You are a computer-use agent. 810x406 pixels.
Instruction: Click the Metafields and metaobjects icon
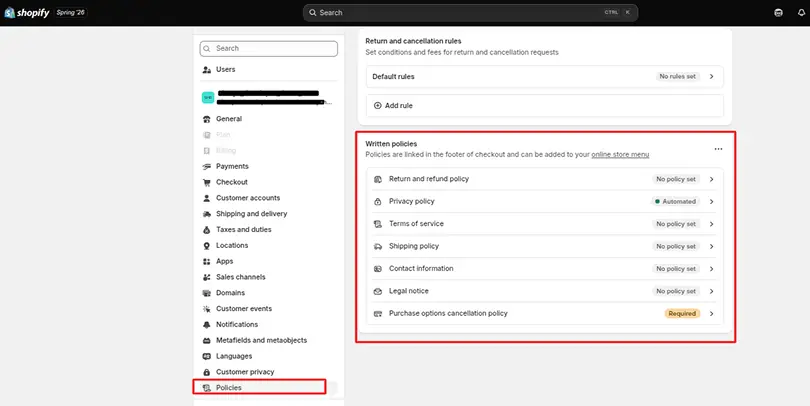[x=207, y=340]
